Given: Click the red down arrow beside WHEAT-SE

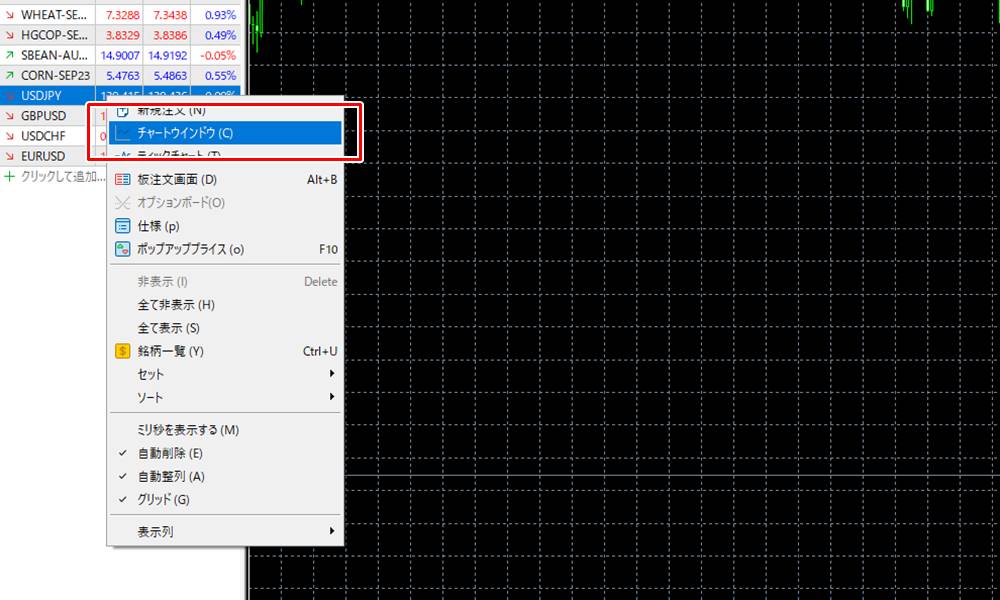Looking at the screenshot, I should pos(10,15).
